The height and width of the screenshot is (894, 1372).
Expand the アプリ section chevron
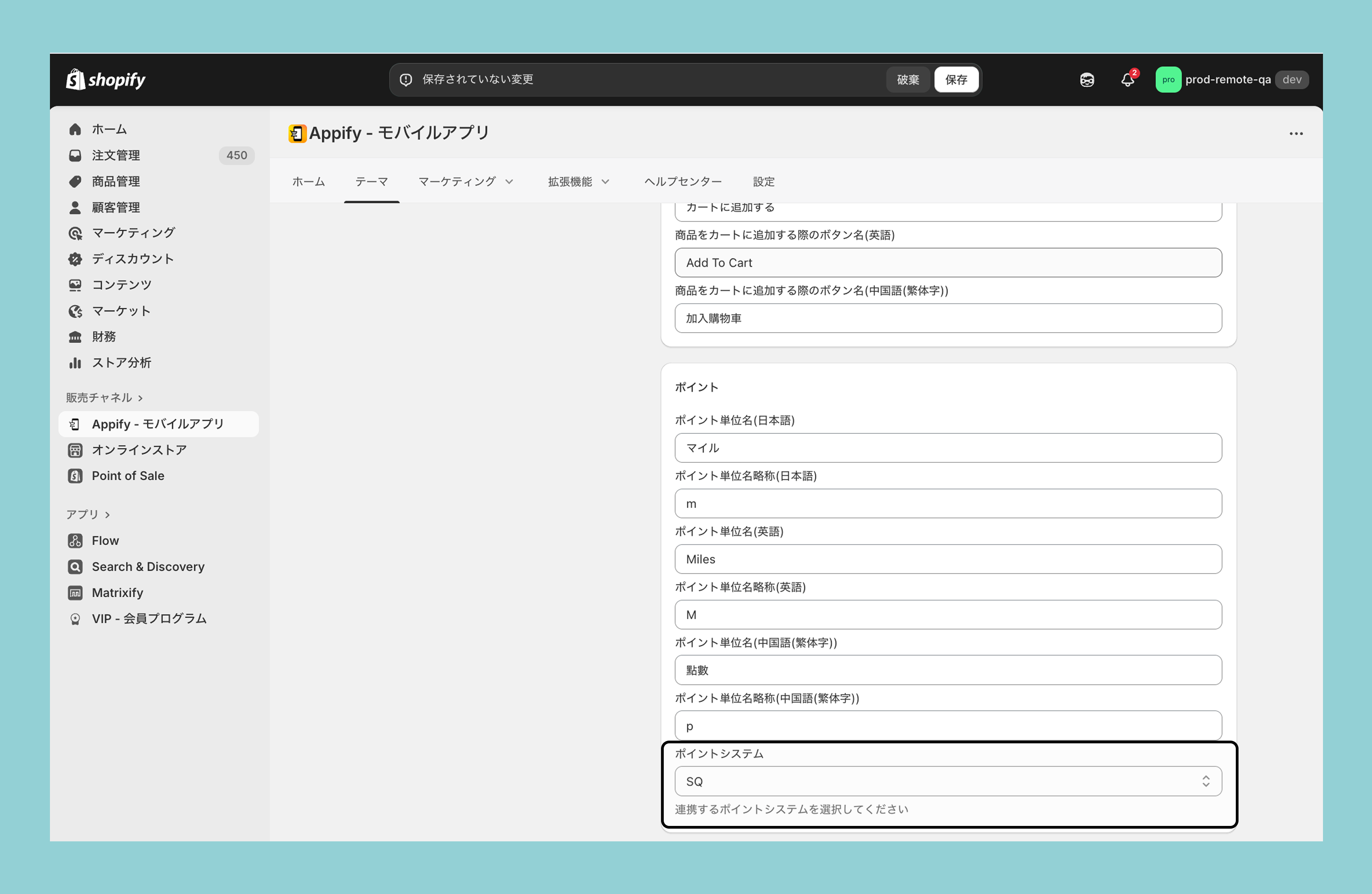[x=107, y=514]
